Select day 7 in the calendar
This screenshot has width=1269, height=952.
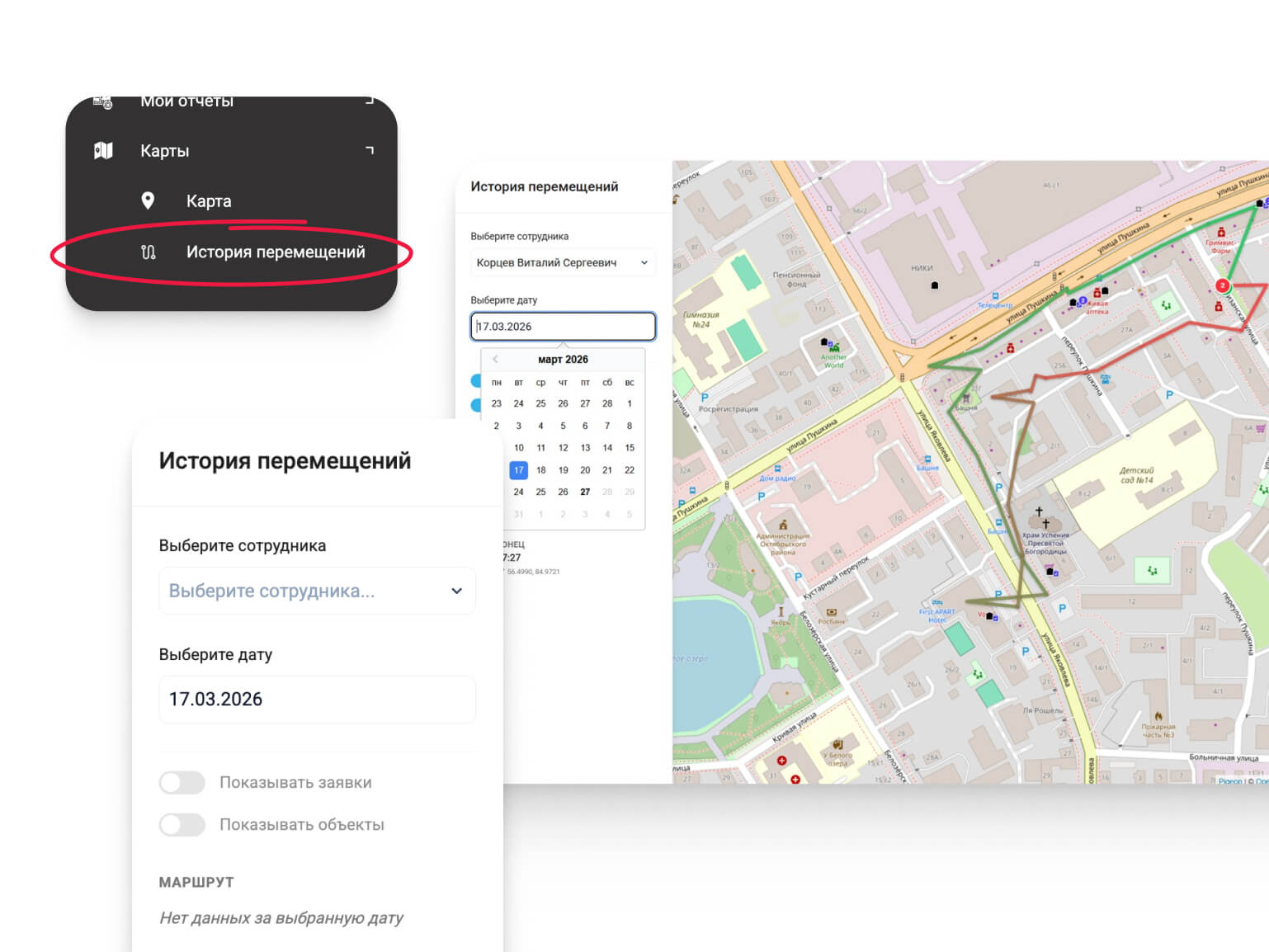point(607,426)
